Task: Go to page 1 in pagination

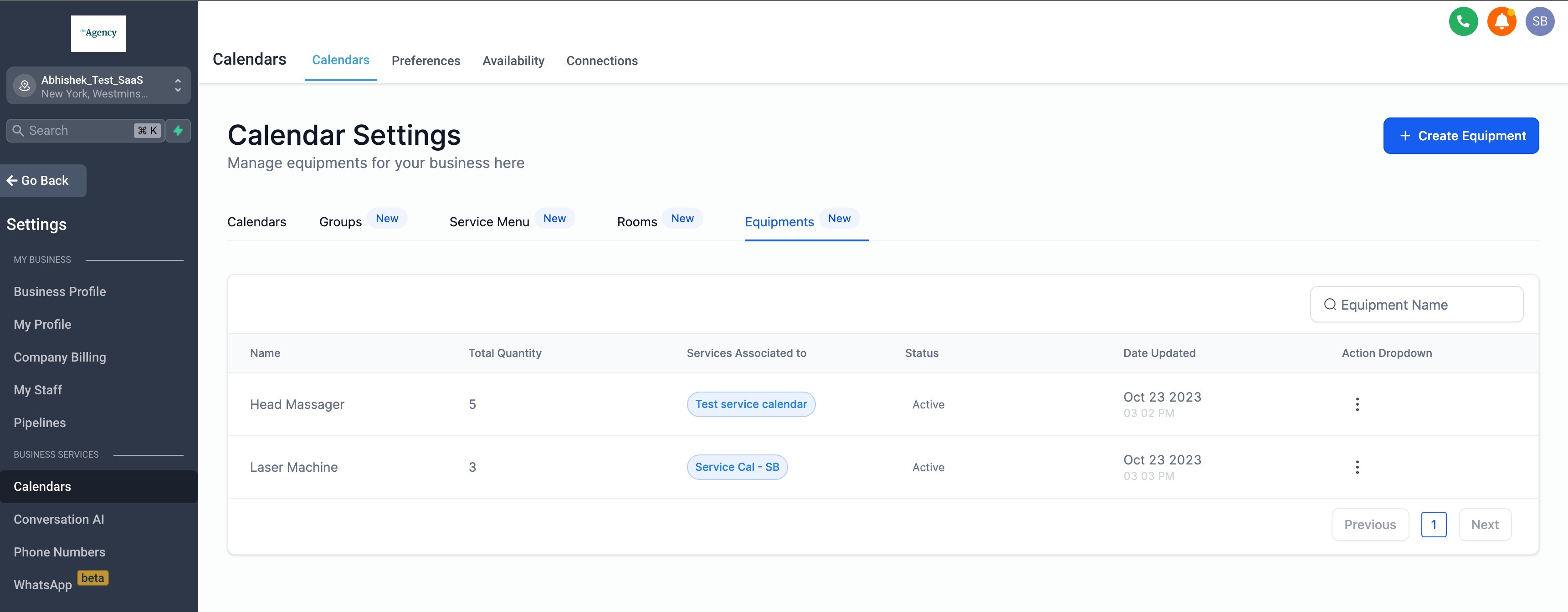Action: (x=1433, y=525)
